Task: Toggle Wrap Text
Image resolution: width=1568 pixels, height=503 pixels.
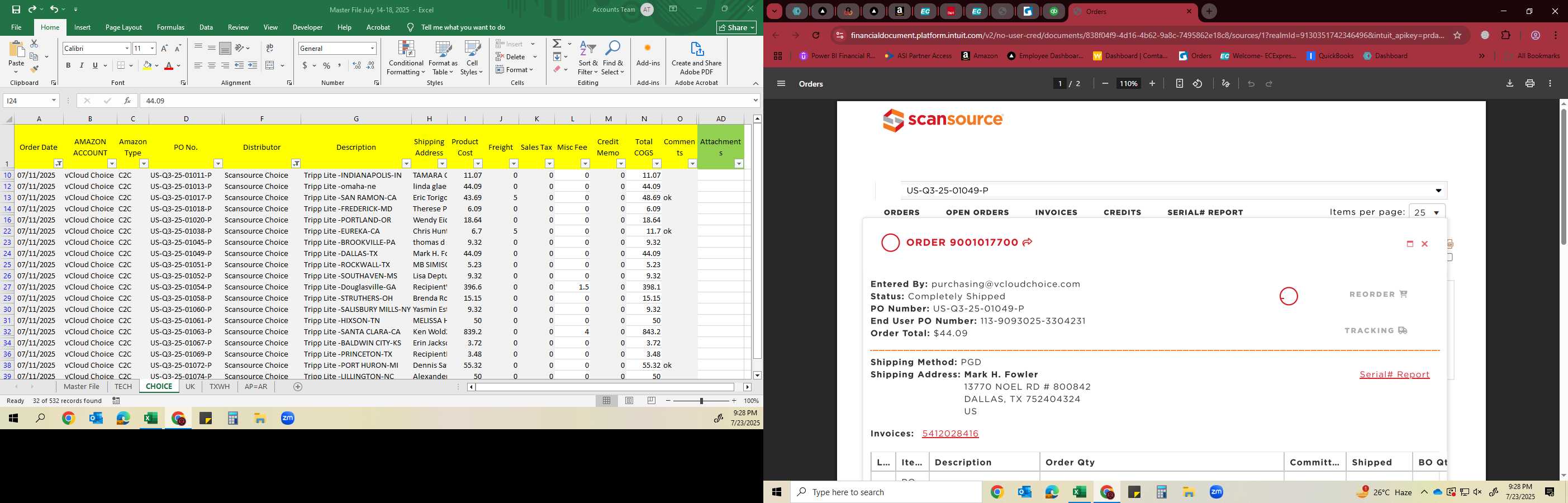Action: coord(270,48)
